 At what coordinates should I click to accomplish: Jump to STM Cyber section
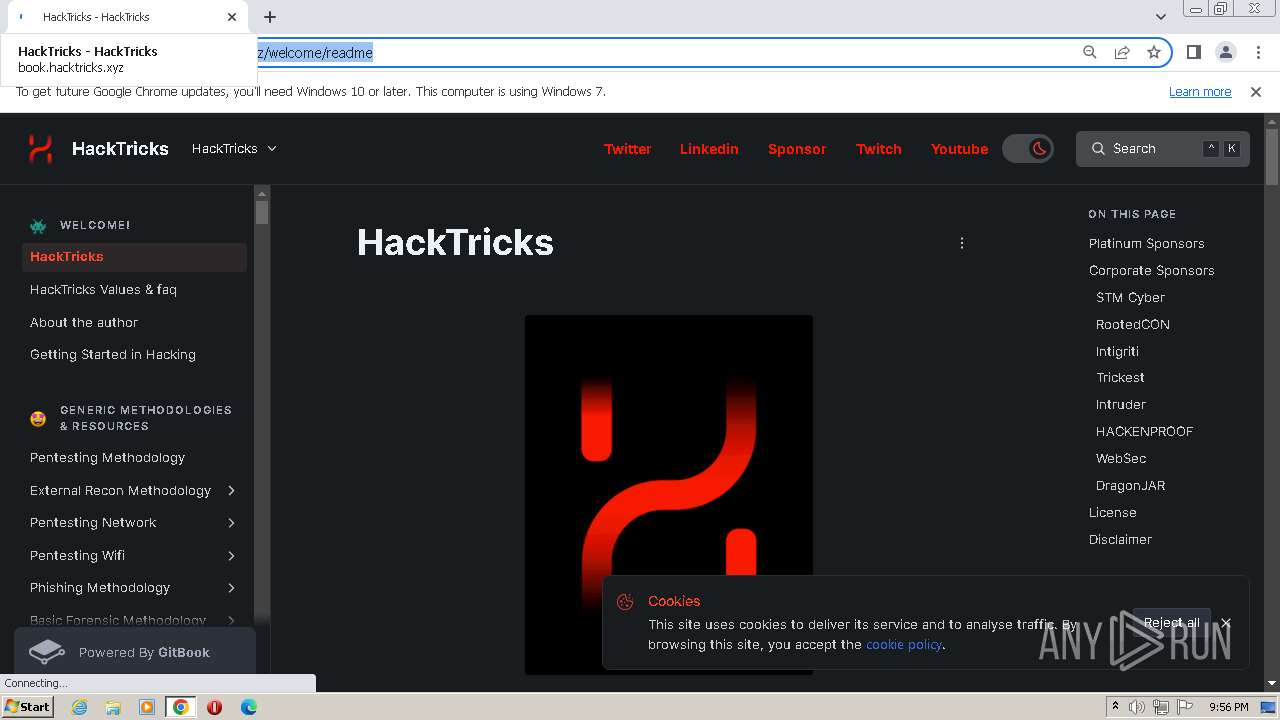(1130, 297)
